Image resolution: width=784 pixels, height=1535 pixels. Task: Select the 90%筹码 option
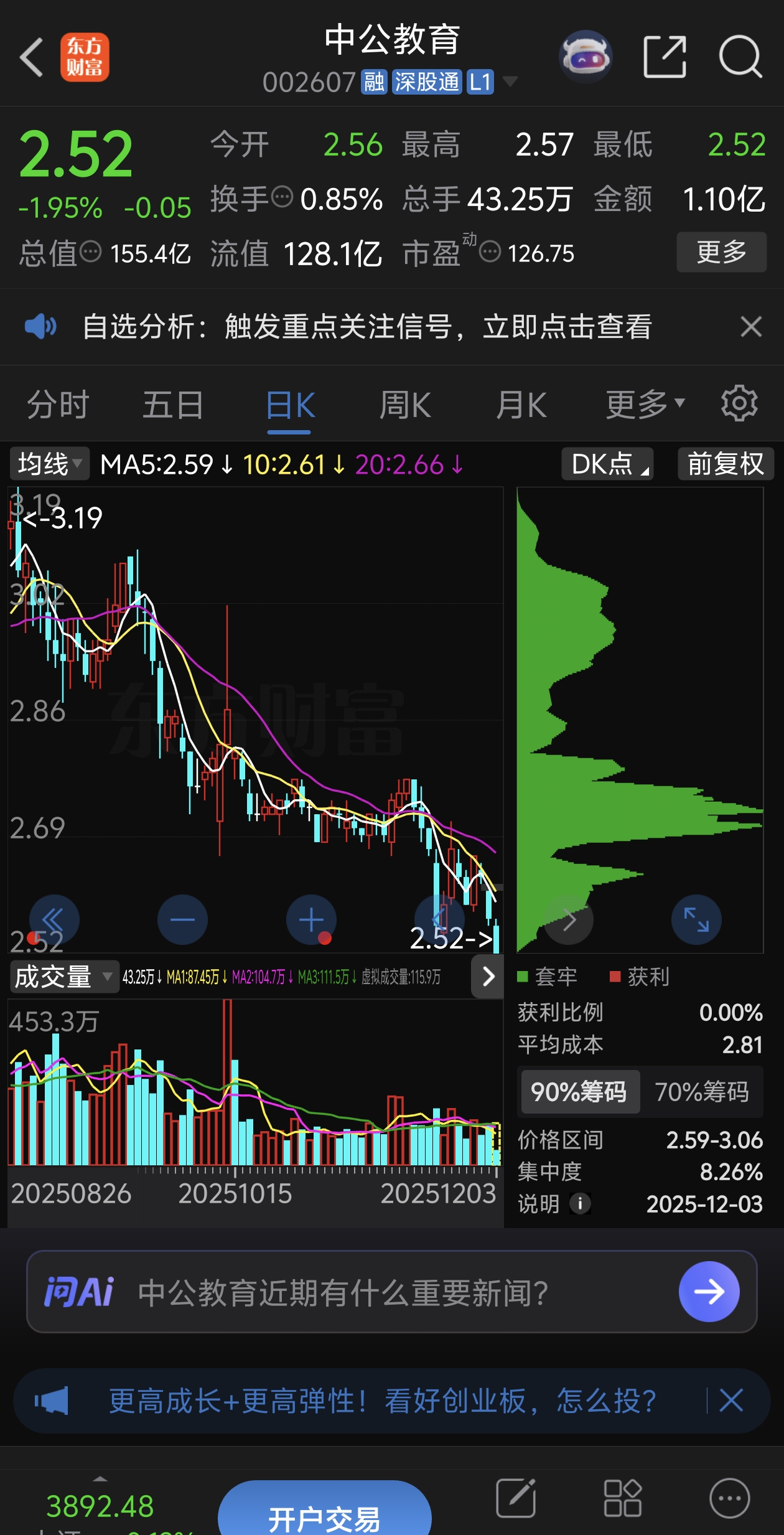tap(579, 1092)
